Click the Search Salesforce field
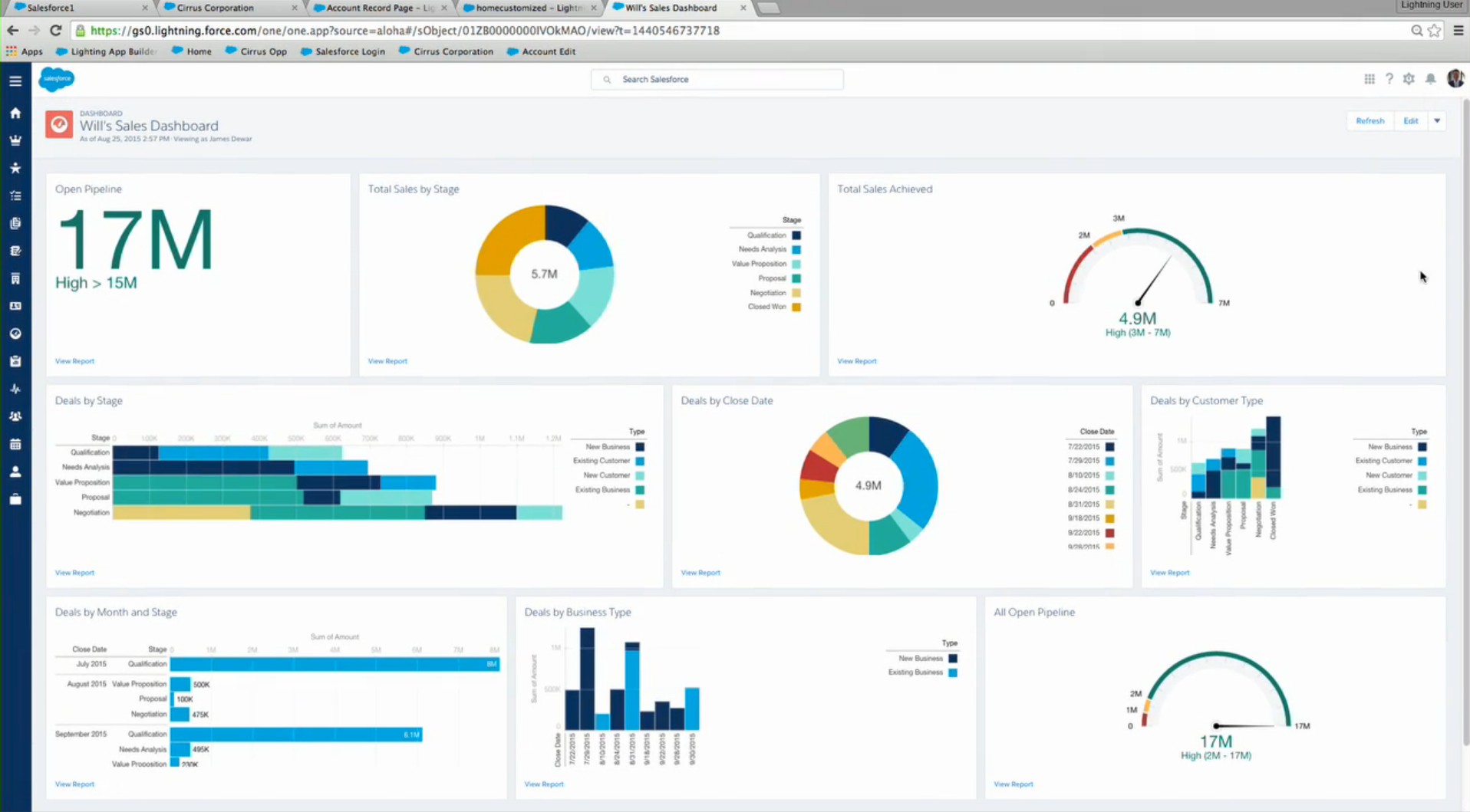The image size is (1470, 812). 717,79
